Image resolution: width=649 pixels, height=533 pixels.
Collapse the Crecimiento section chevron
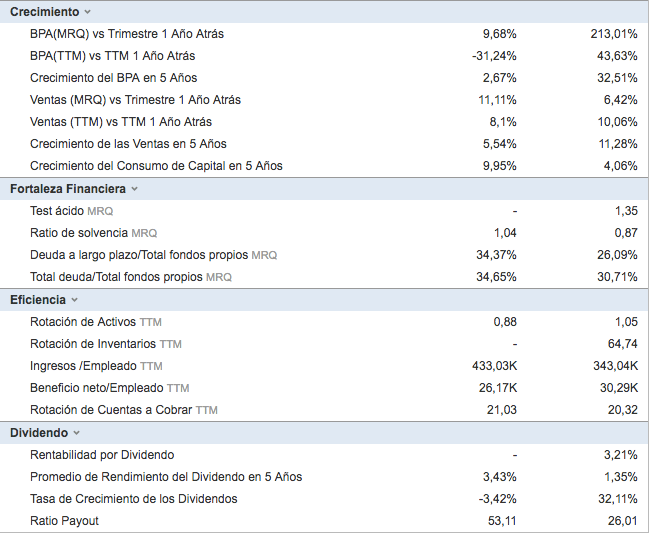coord(87,12)
